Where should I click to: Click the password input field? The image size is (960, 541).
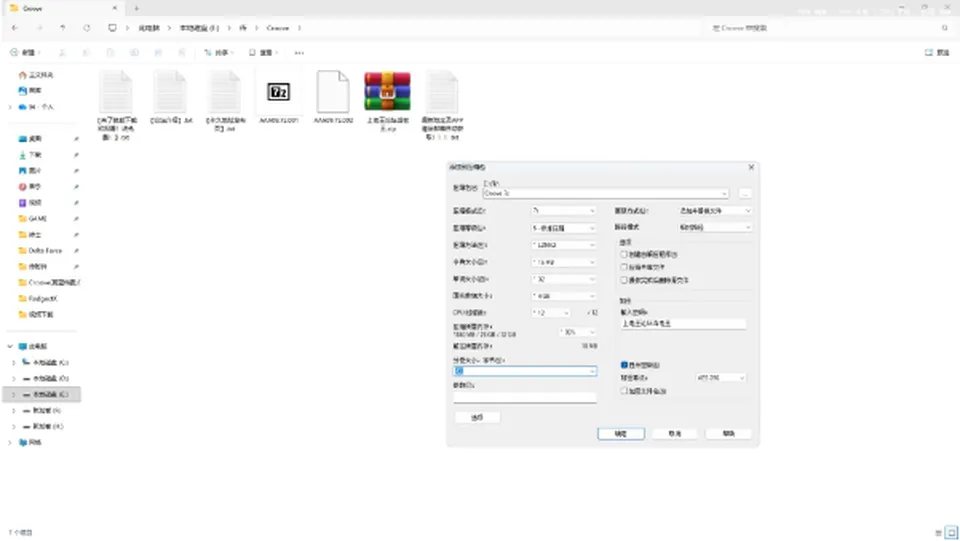tap(683, 324)
